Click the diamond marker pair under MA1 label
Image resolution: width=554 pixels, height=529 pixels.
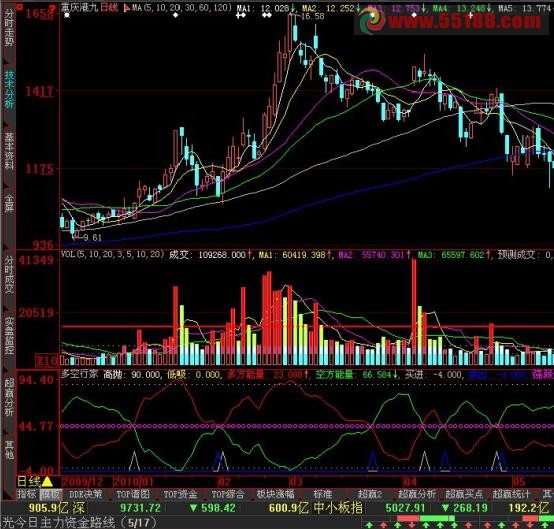pos(241,15)
